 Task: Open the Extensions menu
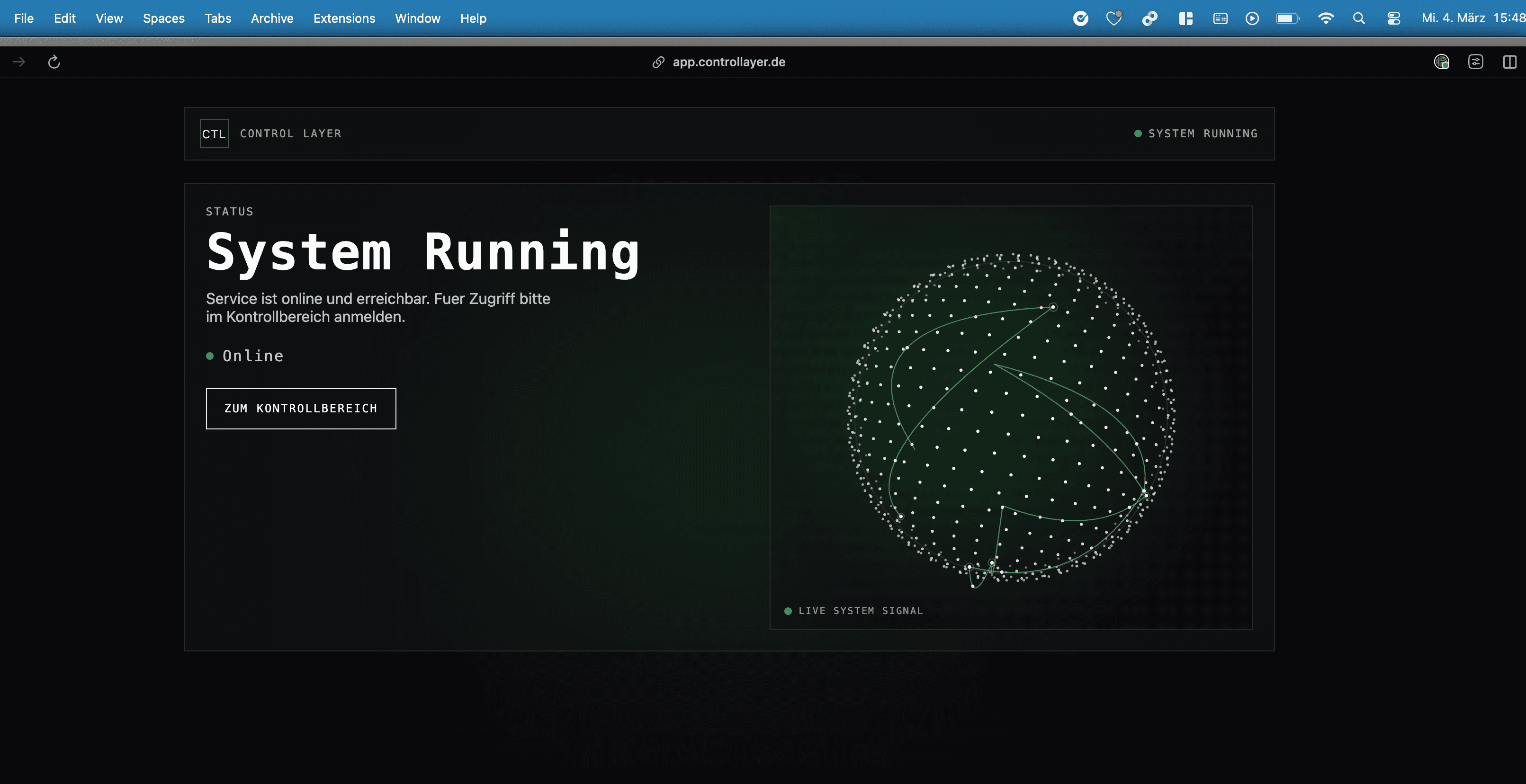click(x=344, y=18)
